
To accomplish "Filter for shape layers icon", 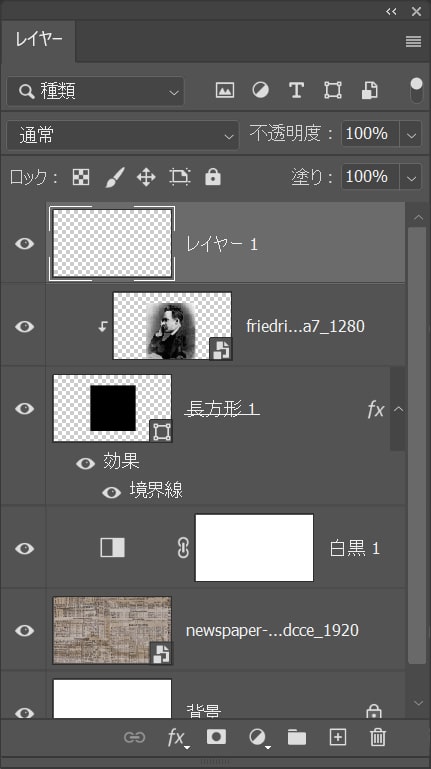I will [x=332, y=90].
